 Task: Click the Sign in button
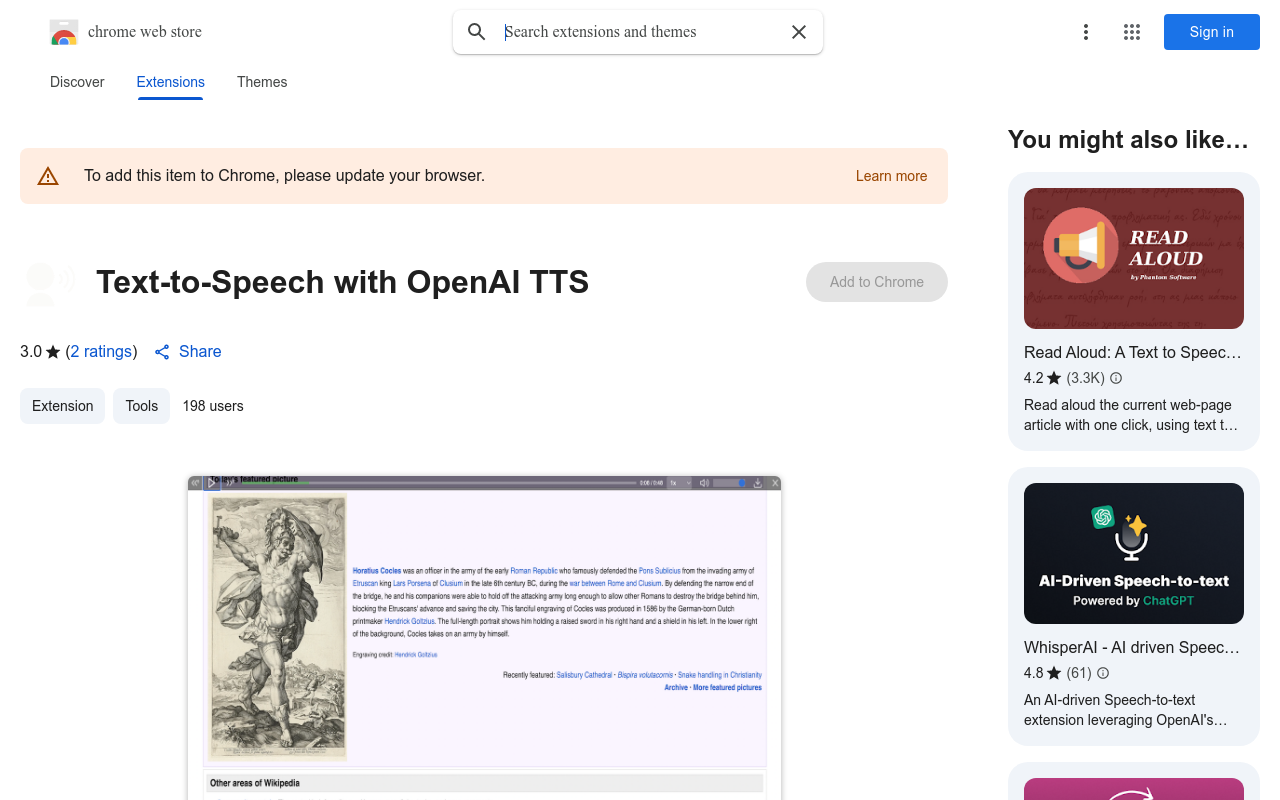1212,32
